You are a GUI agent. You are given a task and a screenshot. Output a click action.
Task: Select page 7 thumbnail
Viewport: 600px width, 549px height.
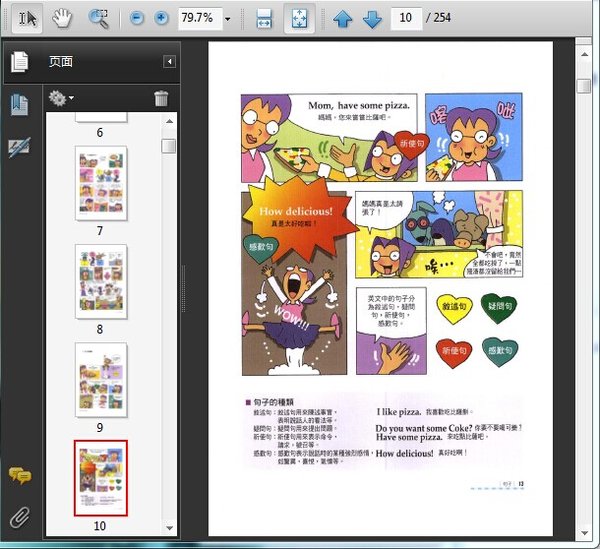101,183
